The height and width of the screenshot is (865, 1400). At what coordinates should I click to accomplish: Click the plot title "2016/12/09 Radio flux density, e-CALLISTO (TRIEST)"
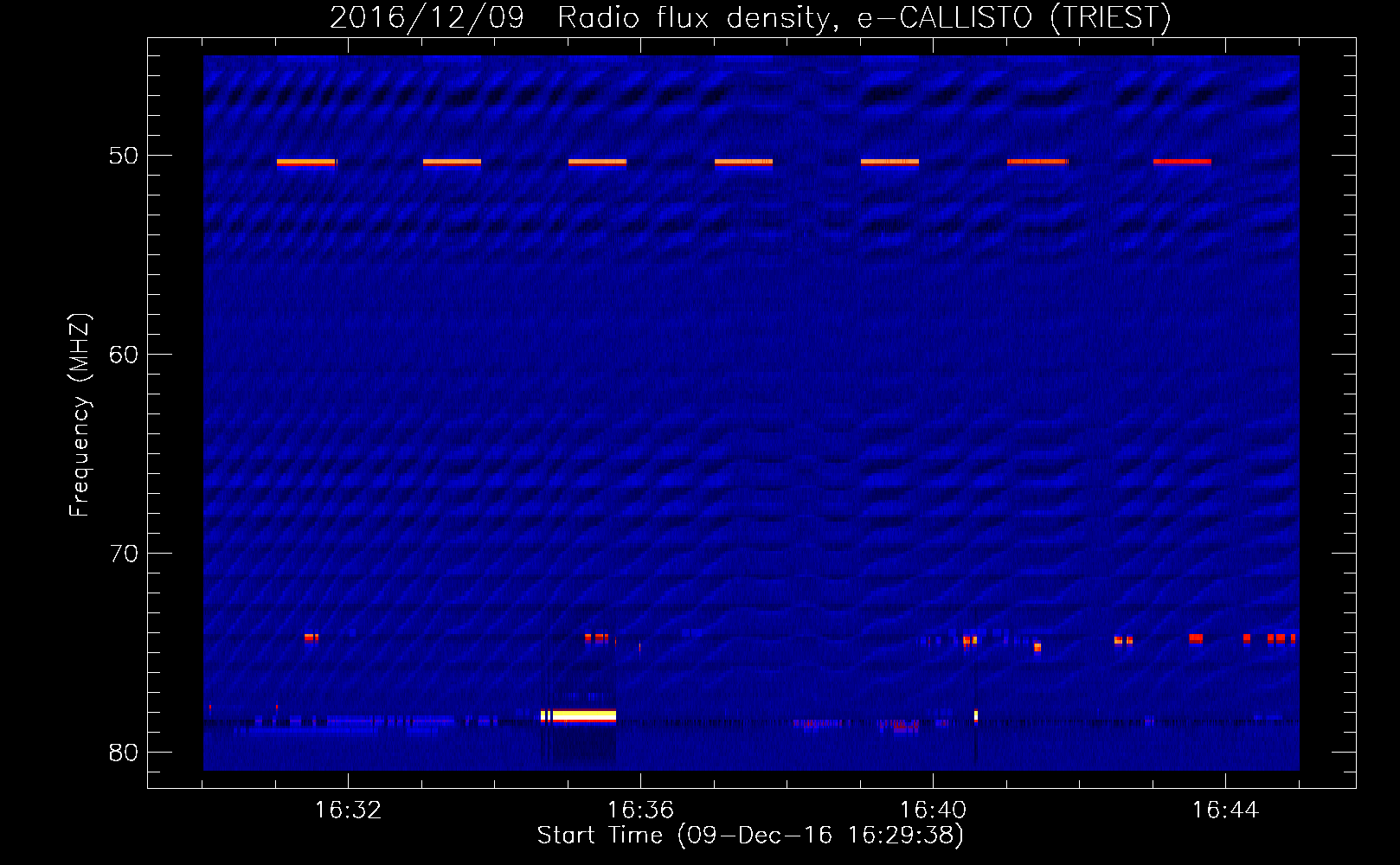[x=750, y=17]
